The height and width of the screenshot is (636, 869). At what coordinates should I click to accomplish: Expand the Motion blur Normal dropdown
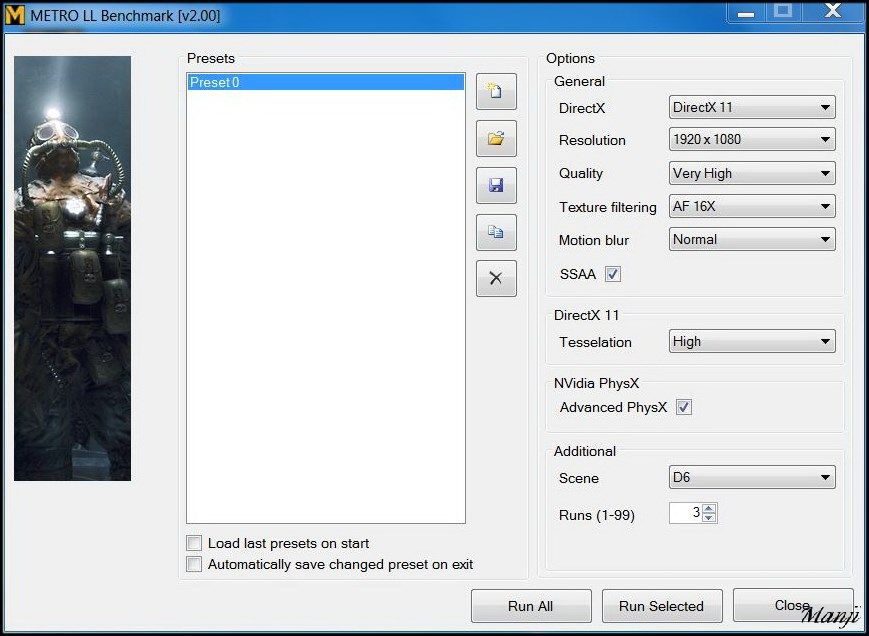(752, 239)
